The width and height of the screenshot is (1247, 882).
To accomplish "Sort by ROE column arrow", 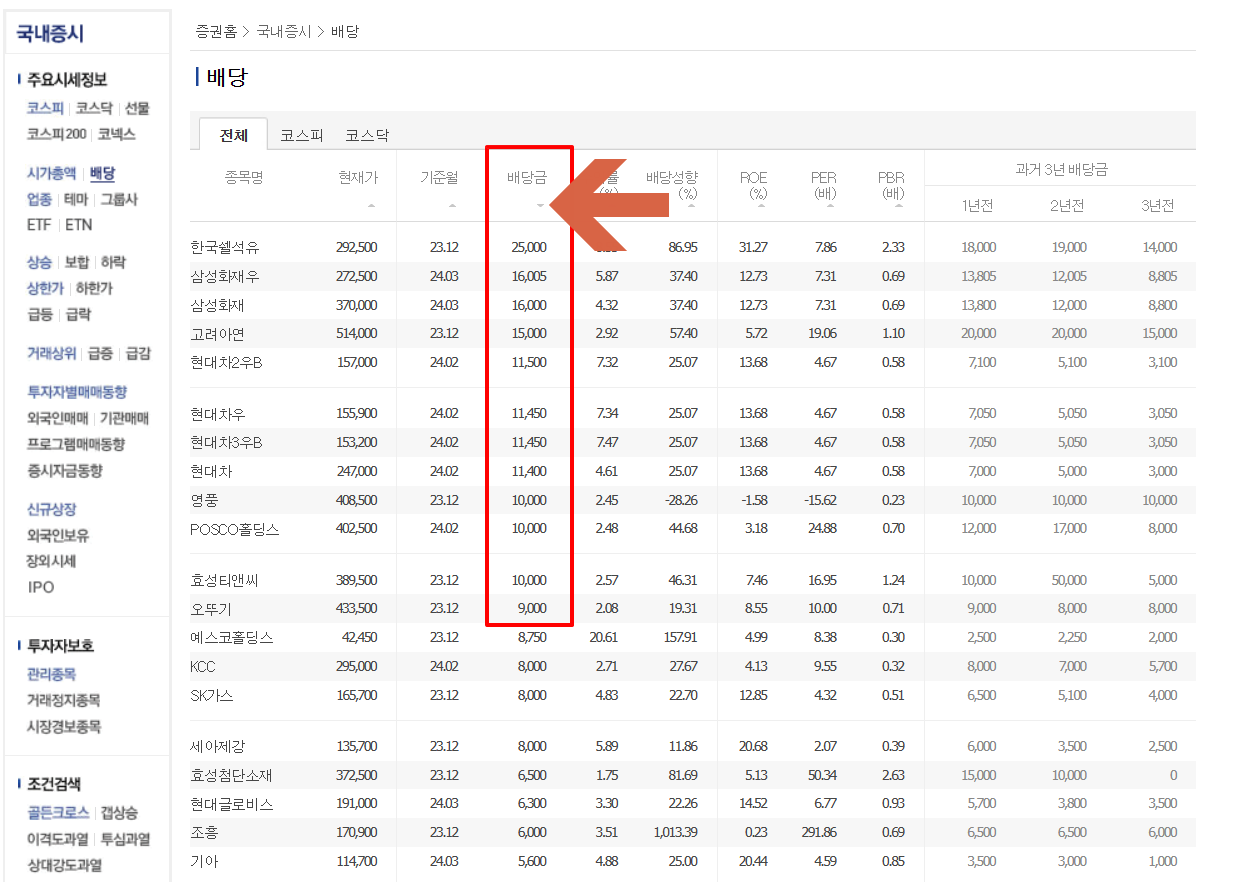I will (762, 205).
